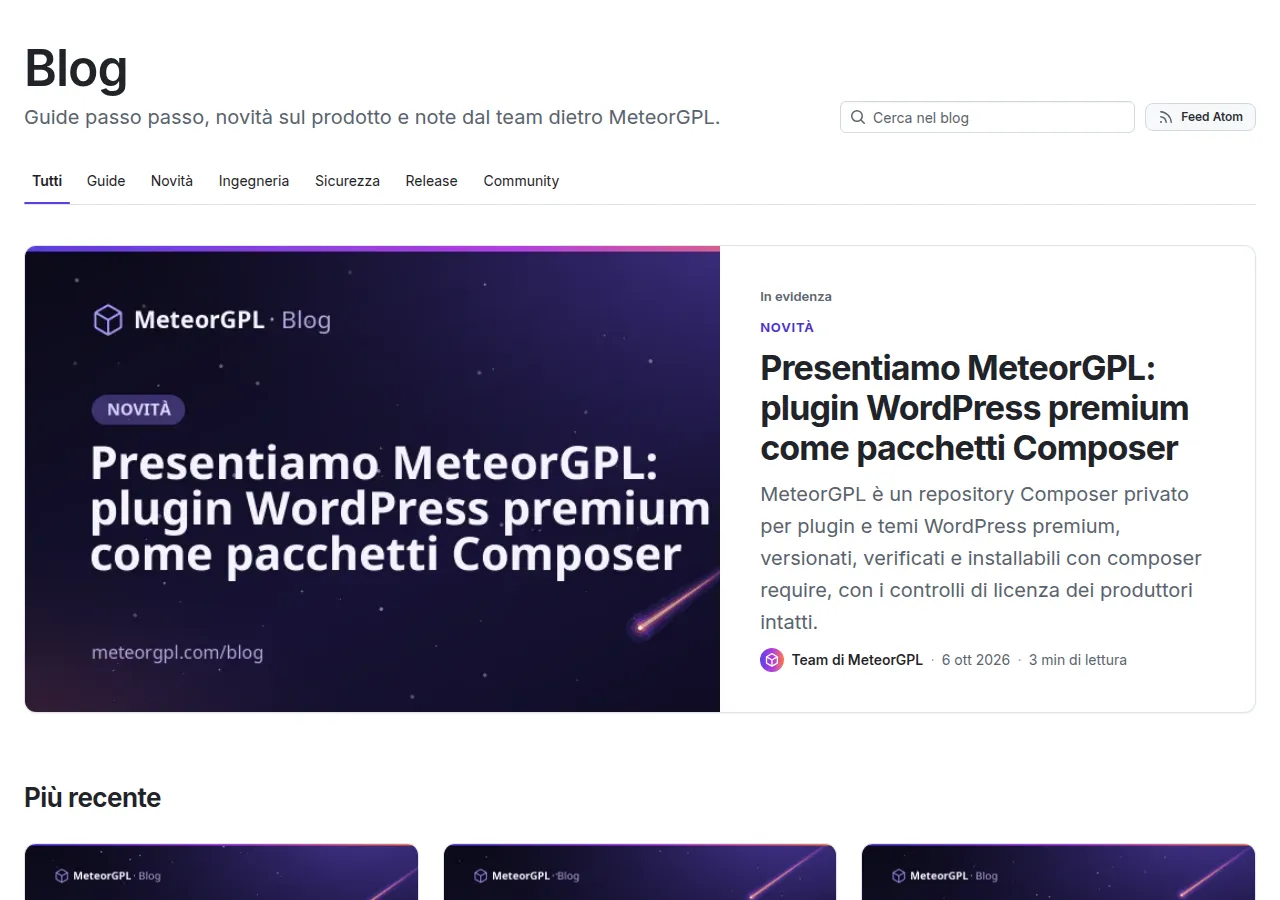
Task: Click the 6 ott 2026 date
Action: point(976,660)
